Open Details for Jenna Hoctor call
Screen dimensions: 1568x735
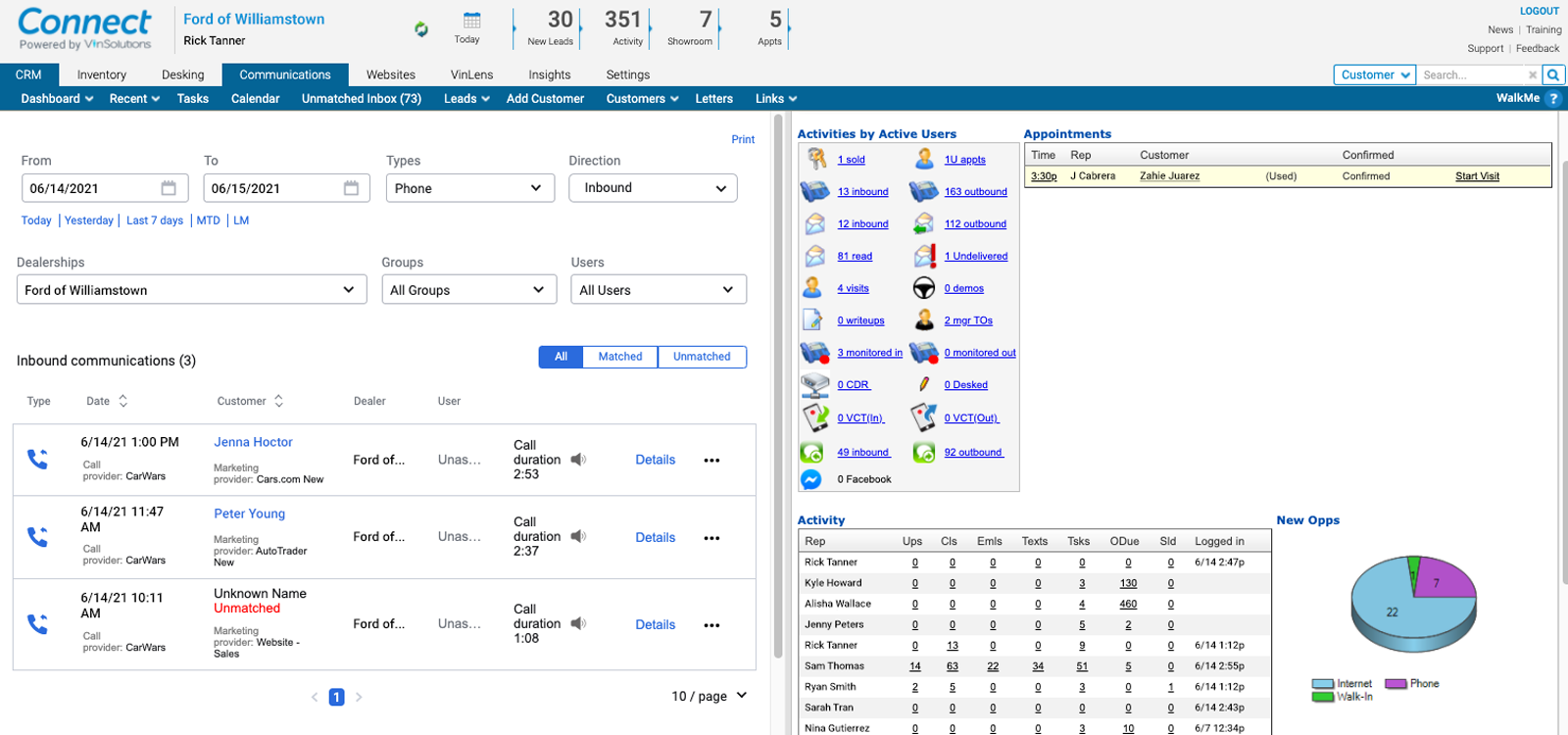pos(656,460)
